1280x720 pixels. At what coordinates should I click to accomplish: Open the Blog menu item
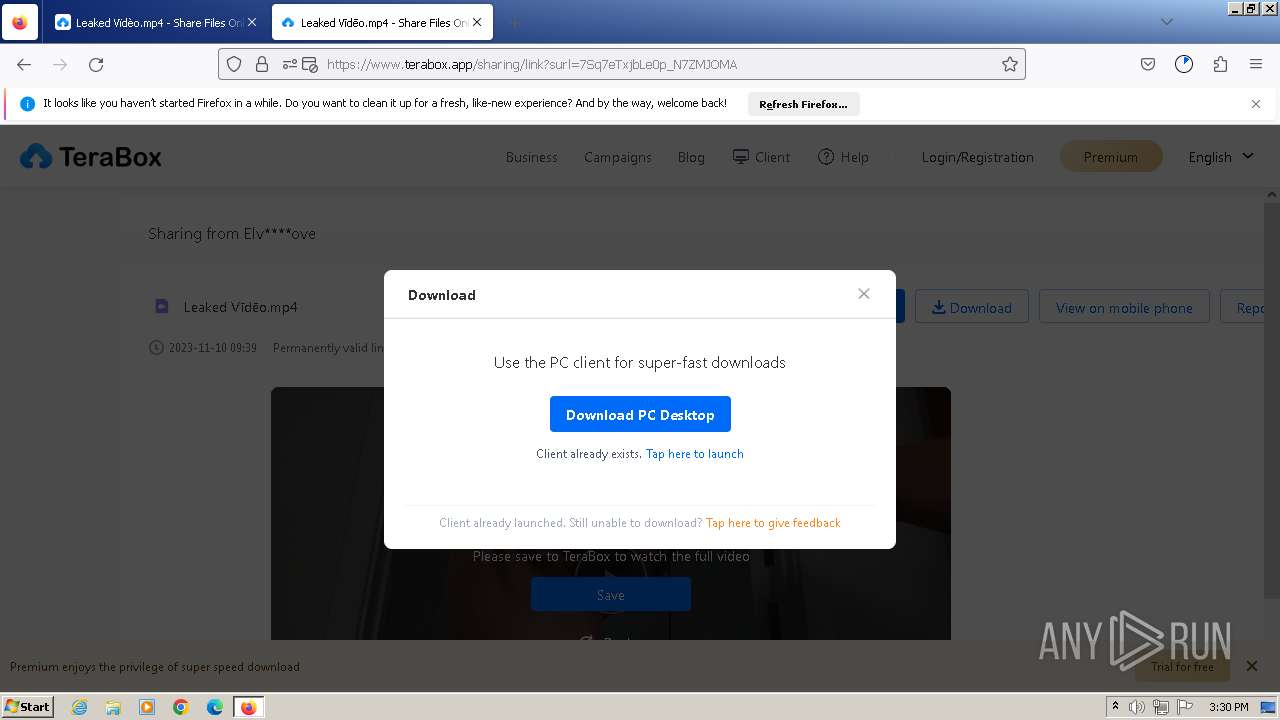(691, 157)
